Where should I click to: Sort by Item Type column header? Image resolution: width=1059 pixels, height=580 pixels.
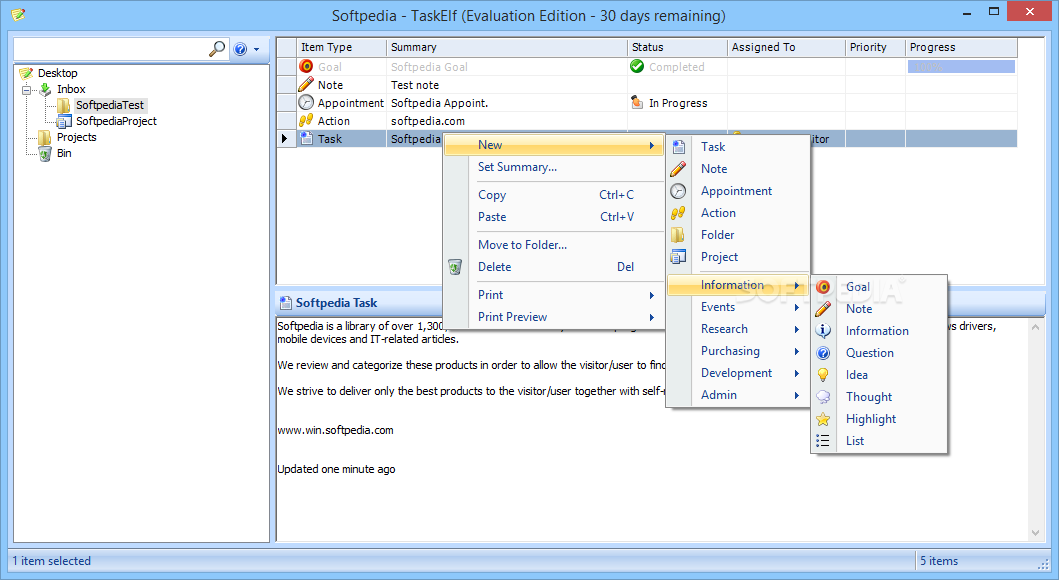pyautogui.click(x=341, y=47)
